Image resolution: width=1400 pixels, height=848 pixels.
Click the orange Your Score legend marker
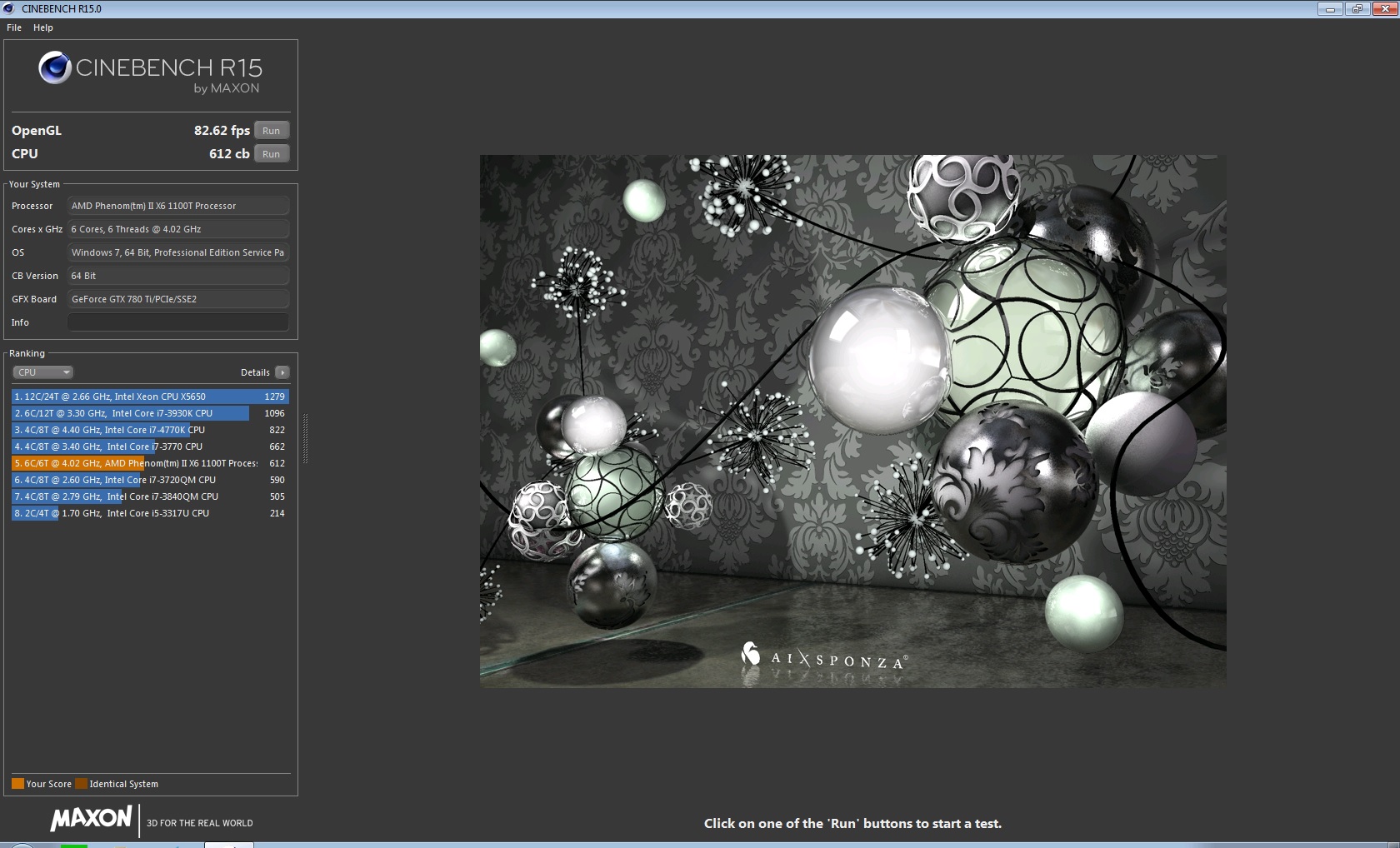coord(17,783)
